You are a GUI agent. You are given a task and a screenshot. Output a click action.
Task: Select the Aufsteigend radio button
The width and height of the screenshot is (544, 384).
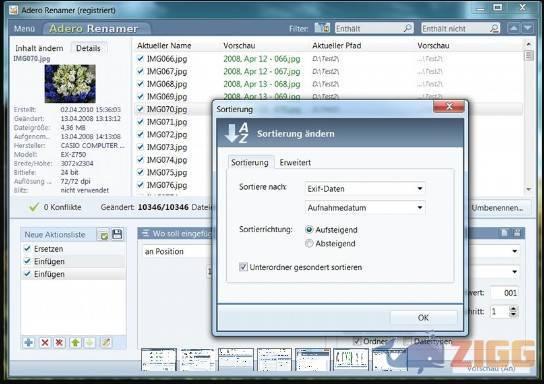click(309, 230)
